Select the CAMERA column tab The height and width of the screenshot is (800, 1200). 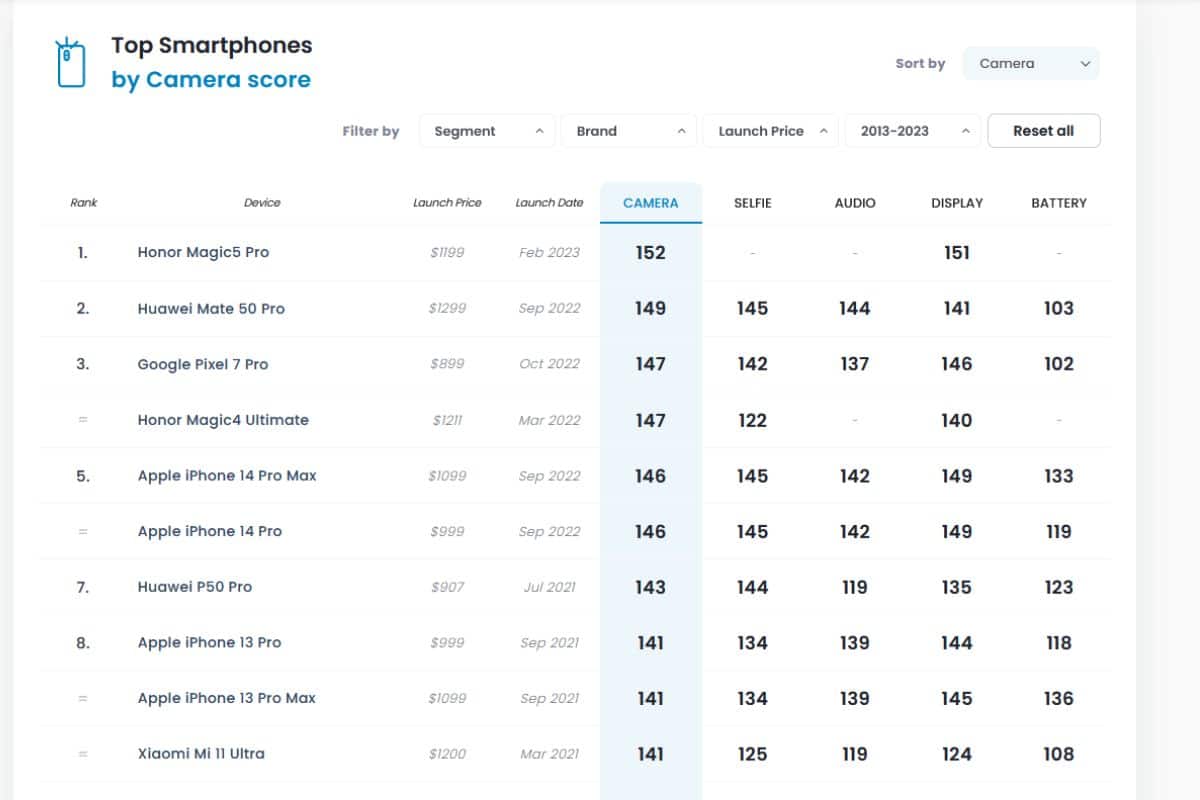(651, 203)
